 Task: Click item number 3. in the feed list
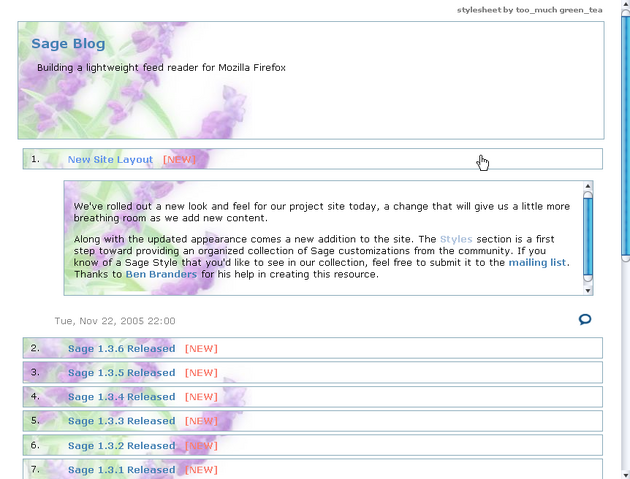tap(35, 372)
